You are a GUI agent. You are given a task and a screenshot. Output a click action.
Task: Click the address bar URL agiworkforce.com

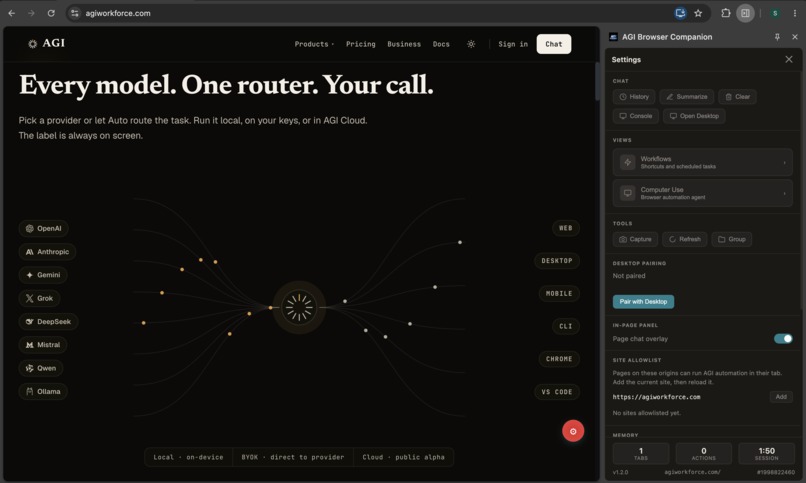[x=118, y=13]
